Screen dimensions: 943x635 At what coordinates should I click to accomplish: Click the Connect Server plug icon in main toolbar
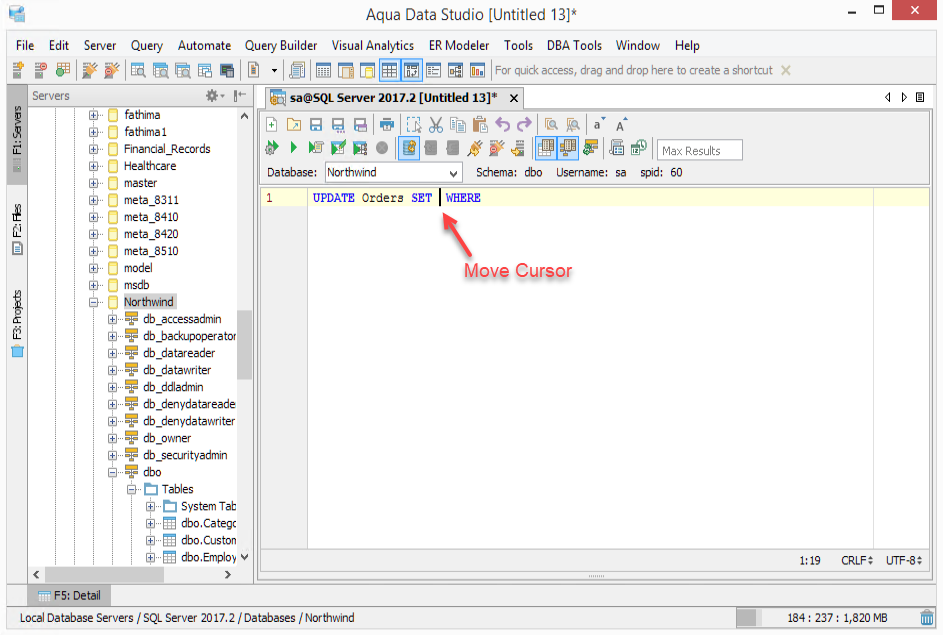pos(90,70)
